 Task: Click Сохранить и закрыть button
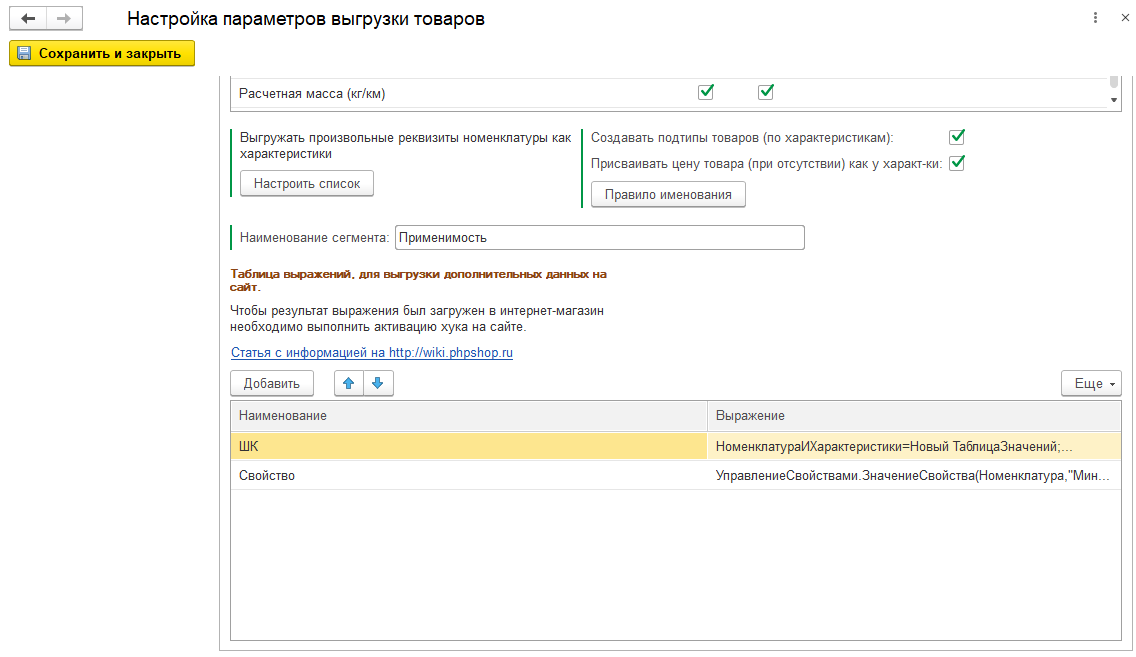102,54
